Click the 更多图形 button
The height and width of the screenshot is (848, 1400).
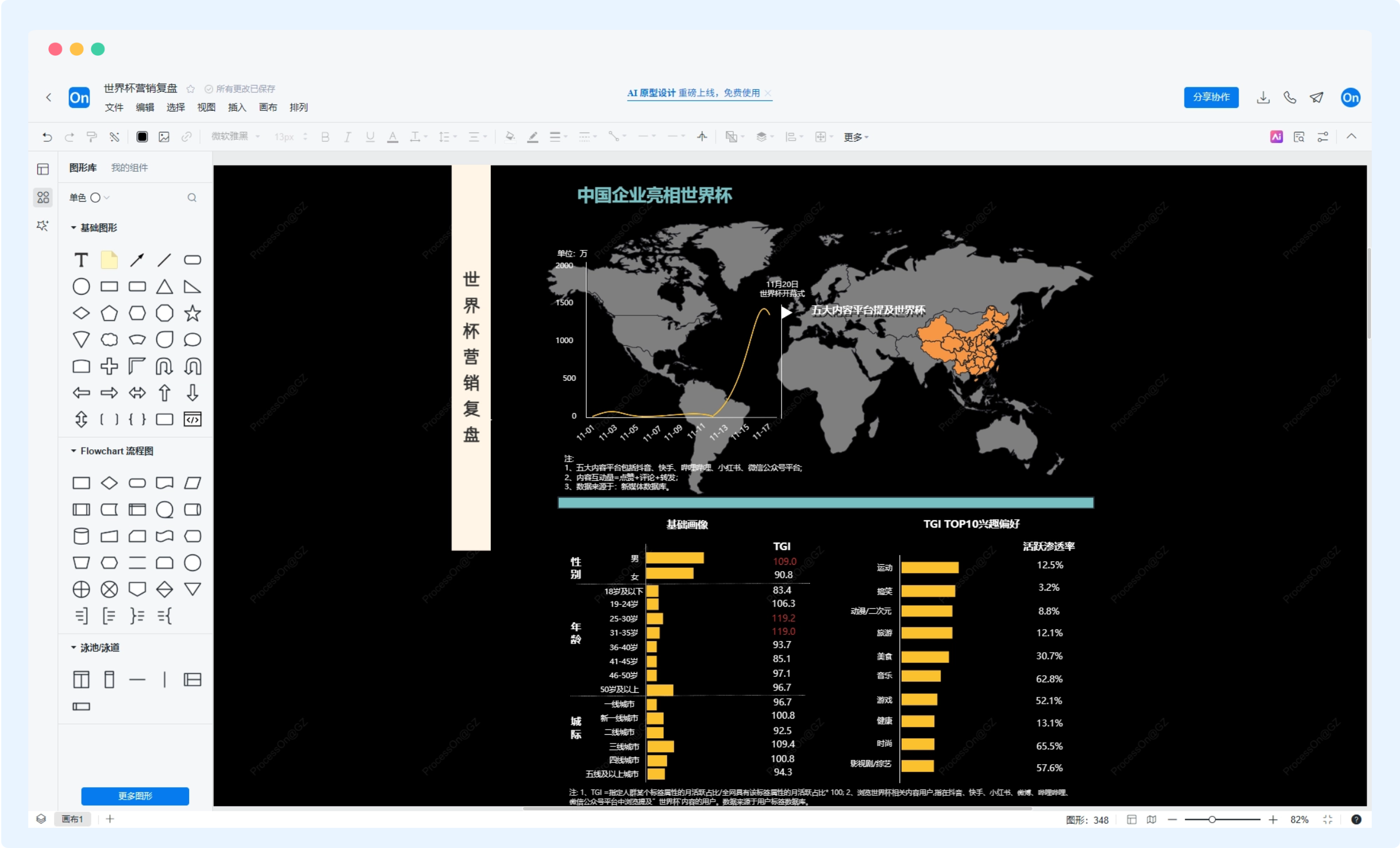pos(135,796)
